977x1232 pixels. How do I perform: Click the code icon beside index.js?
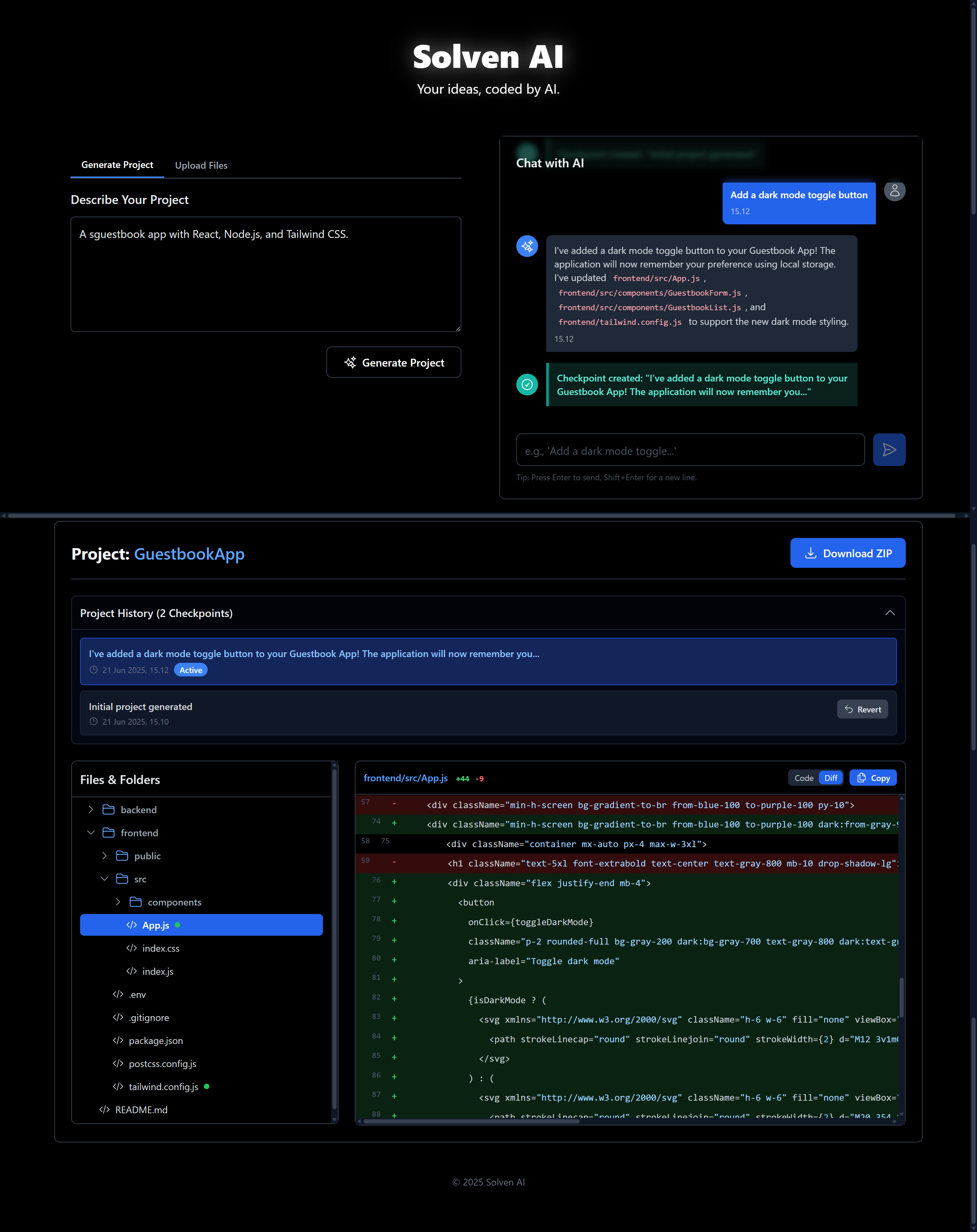coord(131,971)
